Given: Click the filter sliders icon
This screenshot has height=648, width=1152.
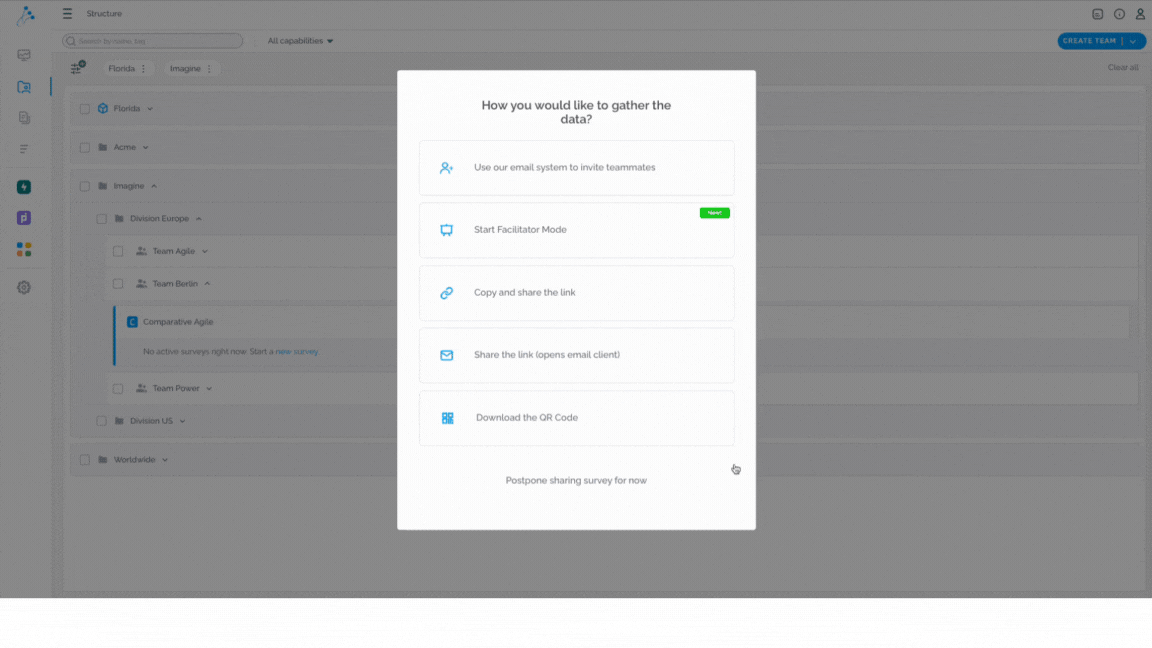Looking at the screenshot, I should click(77, 68).
